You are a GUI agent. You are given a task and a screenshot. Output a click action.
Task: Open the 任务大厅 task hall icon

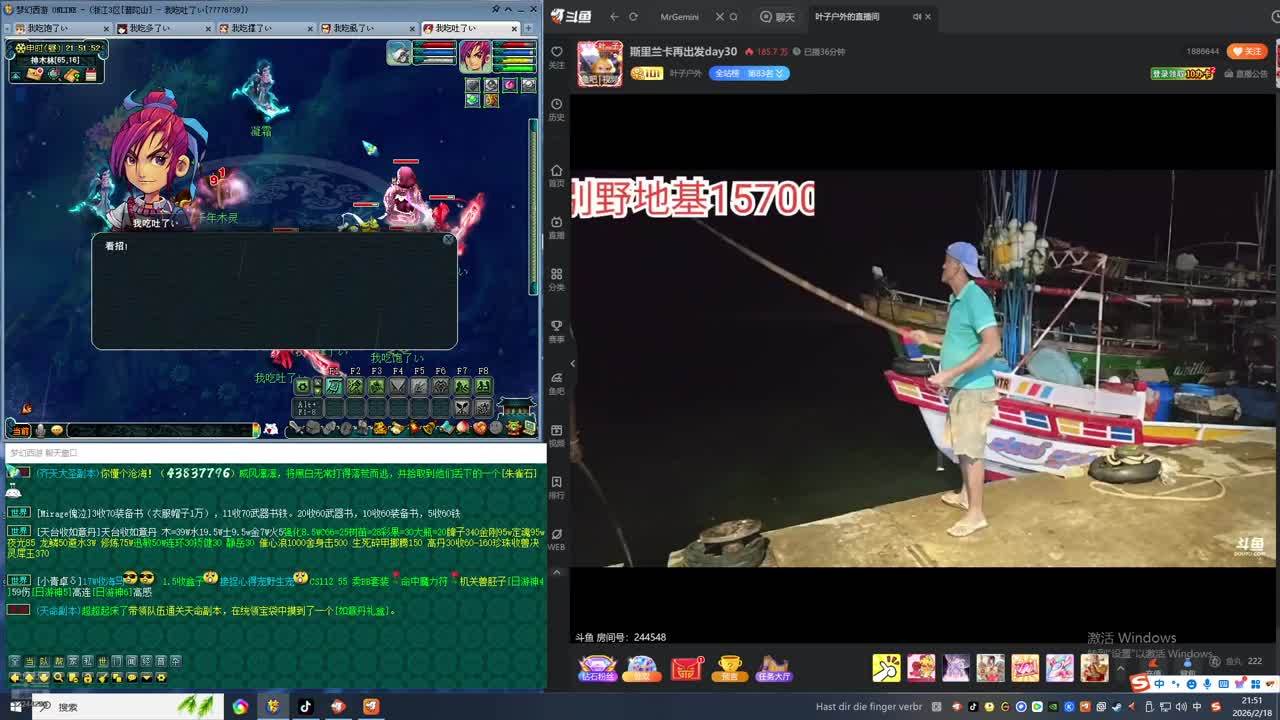pyautogui.click(x=774, y=668)
